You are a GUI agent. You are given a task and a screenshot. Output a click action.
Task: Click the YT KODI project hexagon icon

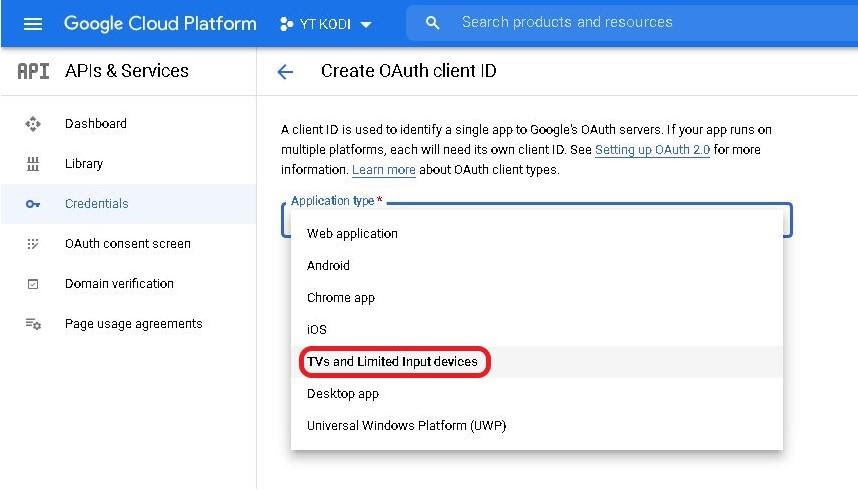(286, 24)
